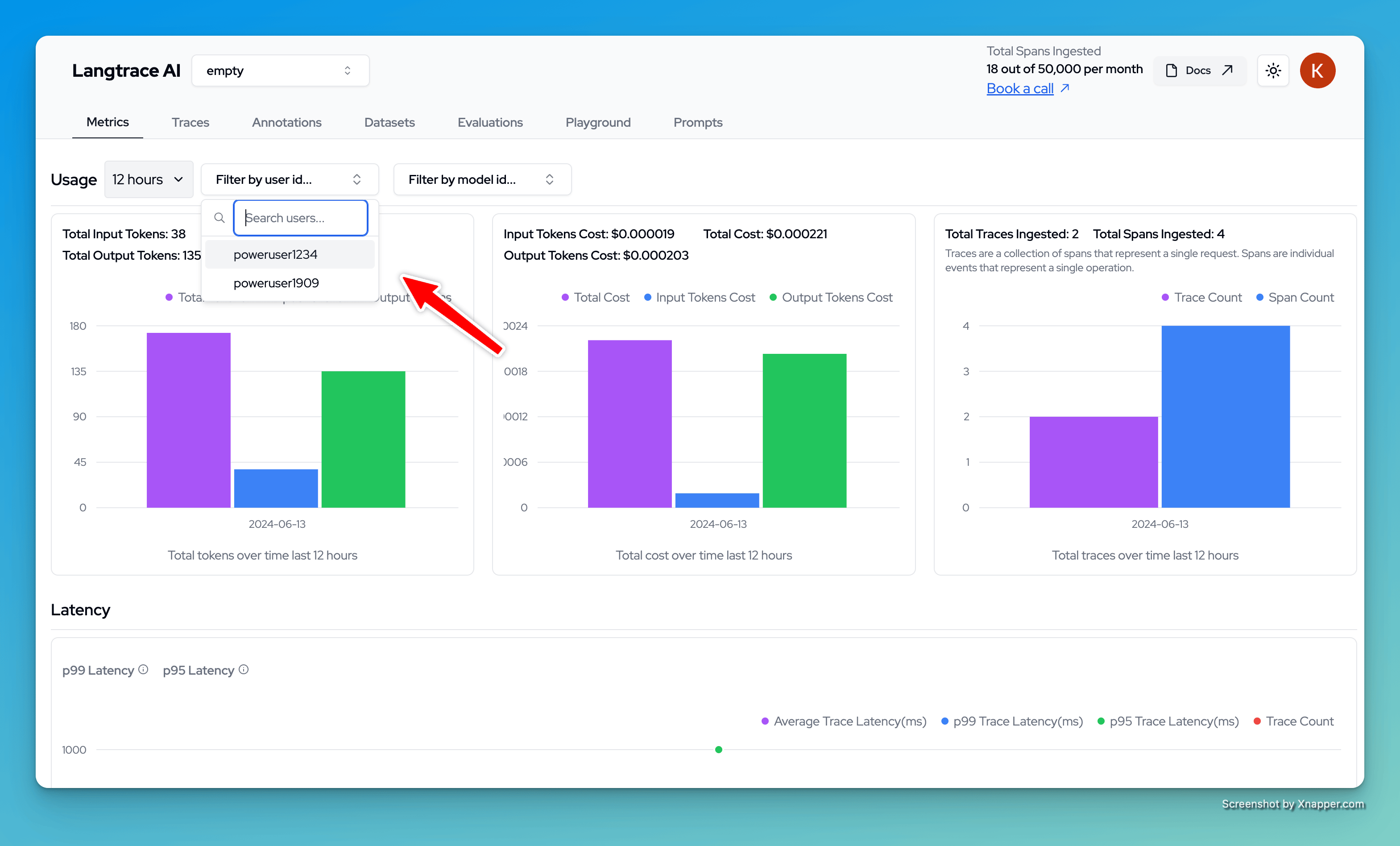The image size is (1400, 846).
Task: Collapse the Filter by user id dropdown
Action: (289, 179)
